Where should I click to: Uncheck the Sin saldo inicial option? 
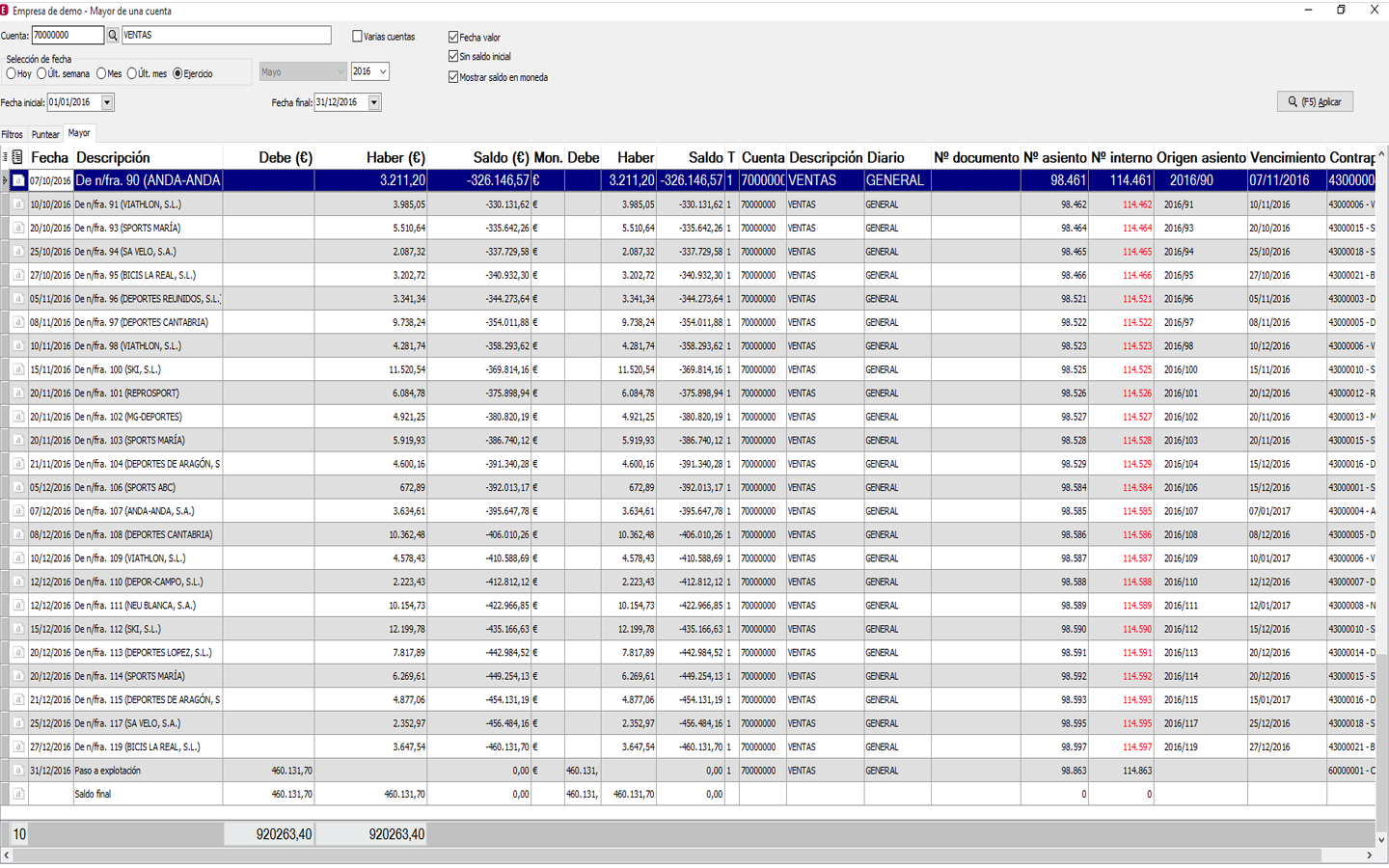click(x=453, y=57)
